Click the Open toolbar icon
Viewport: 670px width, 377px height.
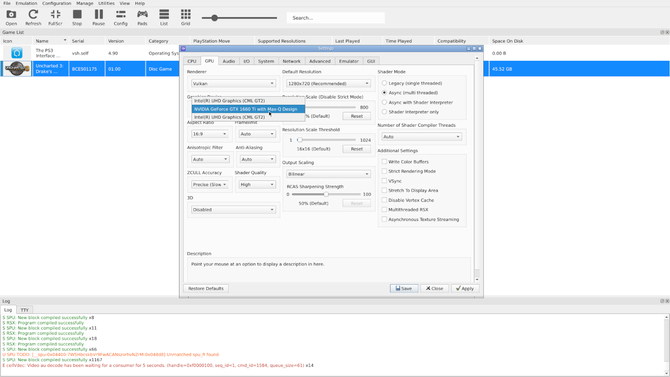pyautogui.click(x=11, y=18)
